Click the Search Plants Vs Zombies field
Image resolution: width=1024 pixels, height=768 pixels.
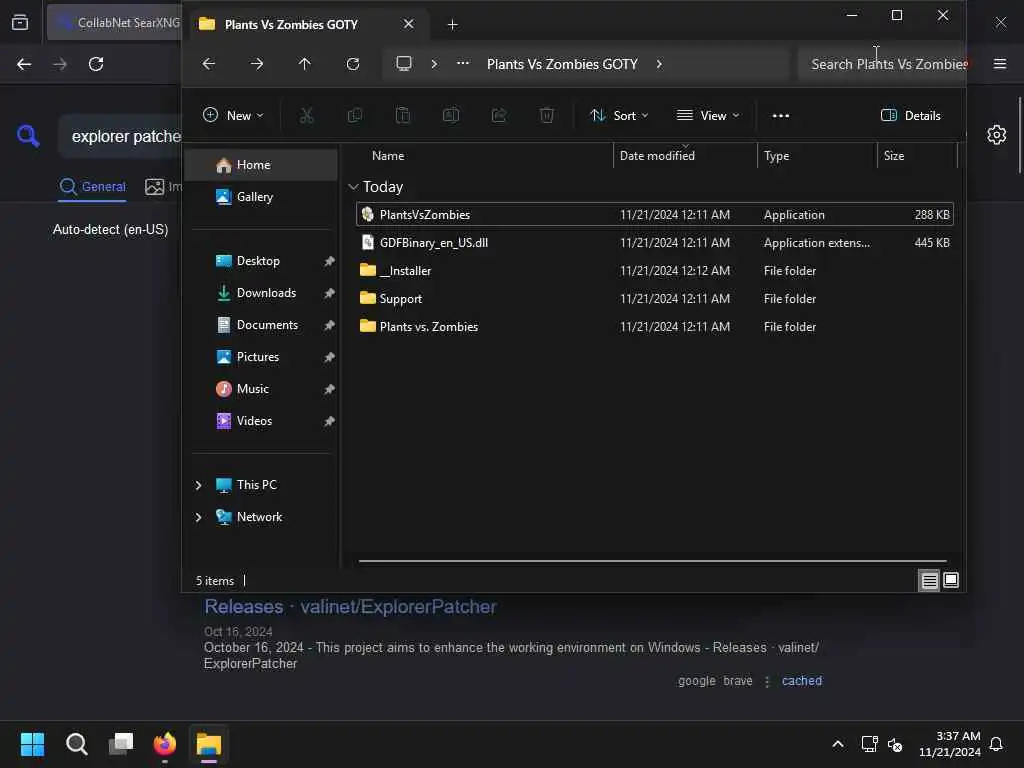882,64
